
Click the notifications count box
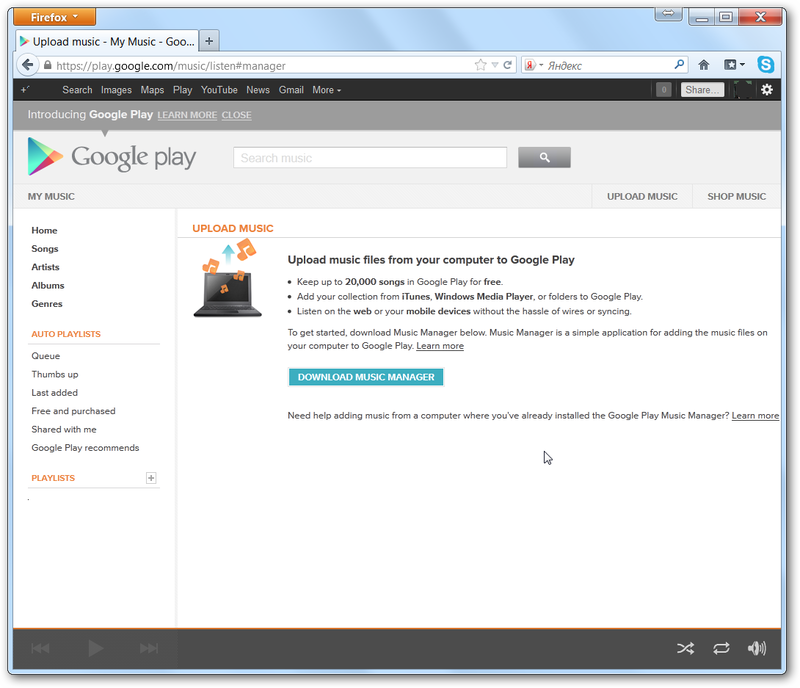[x=663, y=90]
